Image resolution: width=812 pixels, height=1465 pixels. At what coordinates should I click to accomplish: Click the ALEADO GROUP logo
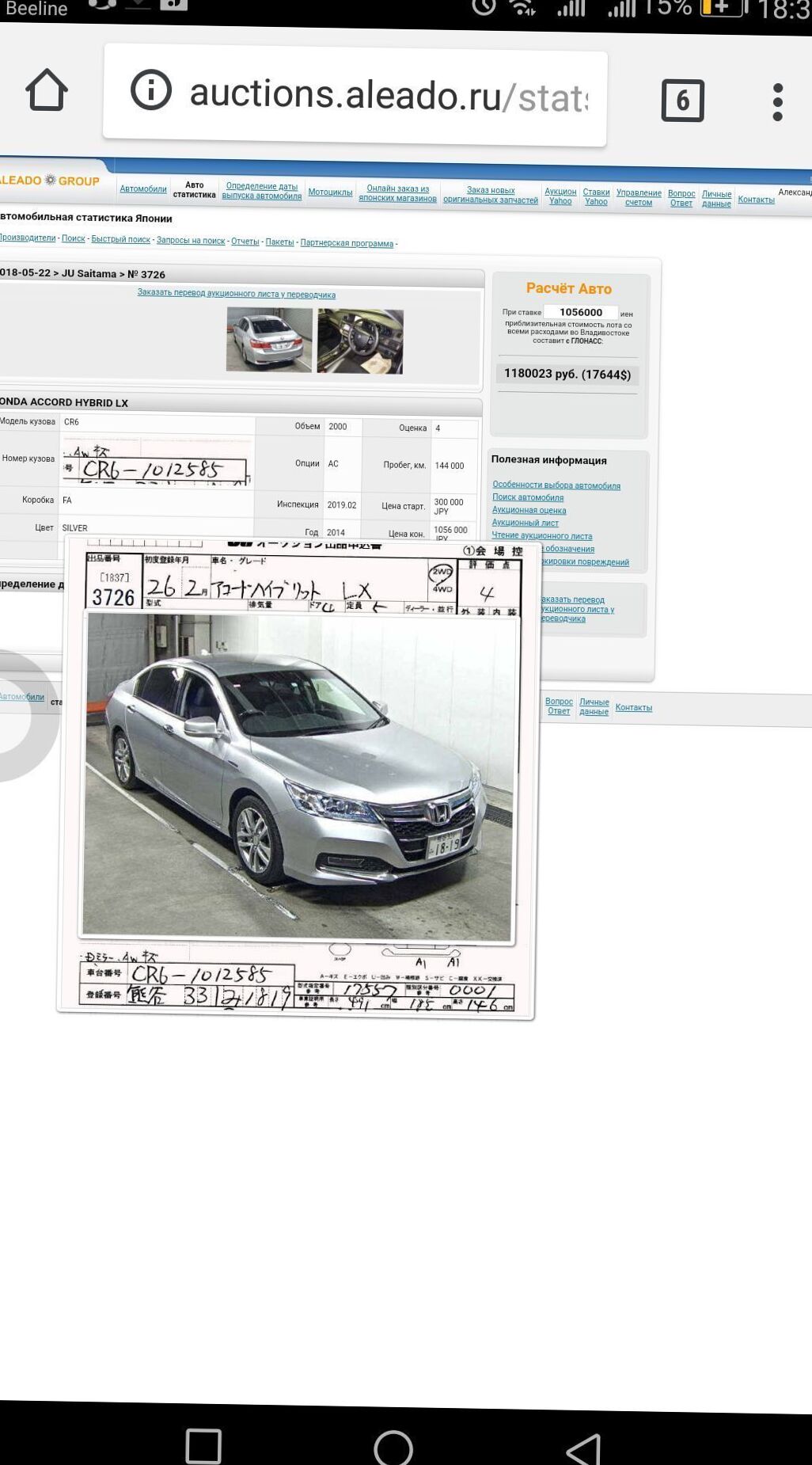(50, 180)
